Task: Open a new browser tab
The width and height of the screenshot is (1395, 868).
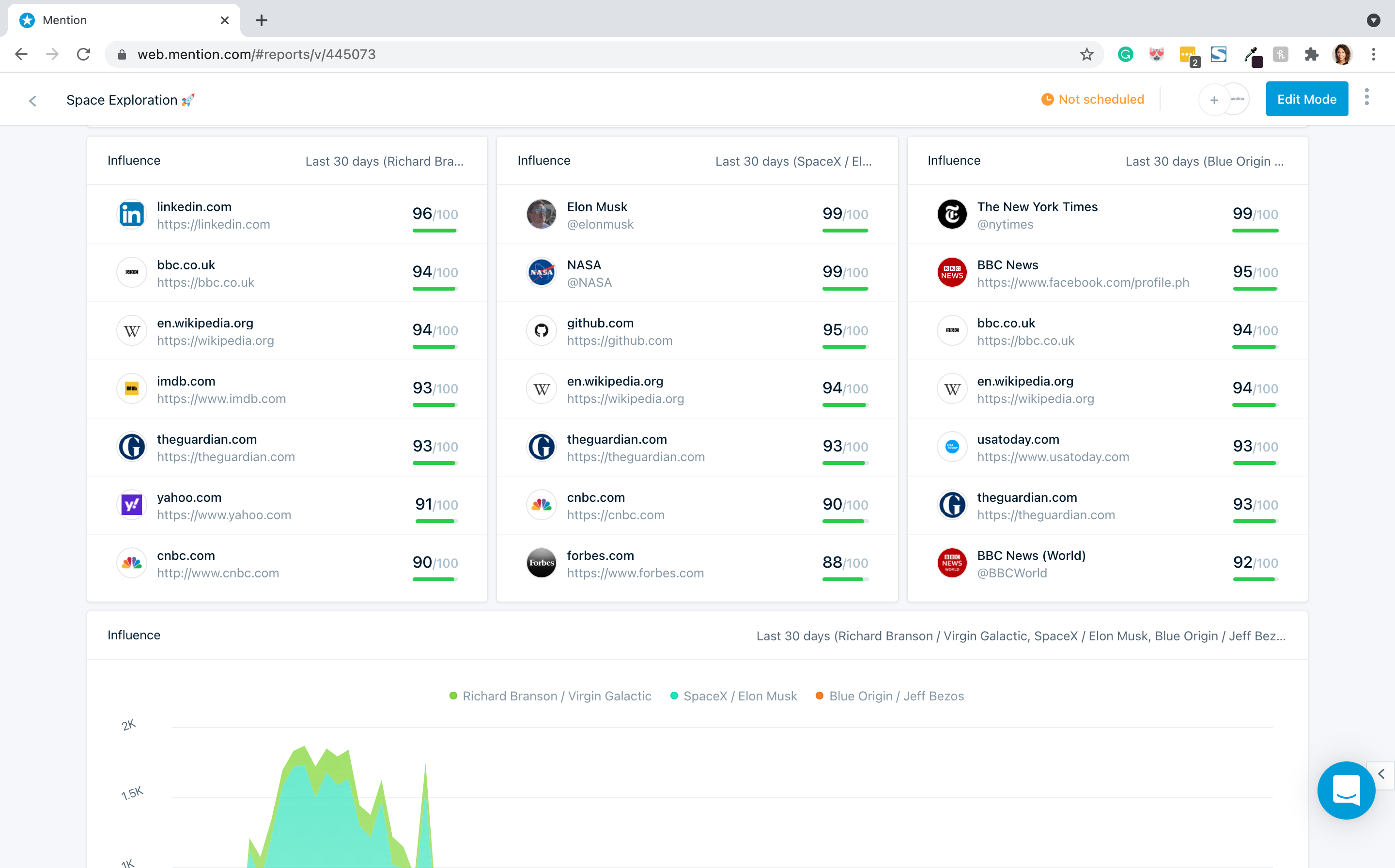Action: [261, 20]
